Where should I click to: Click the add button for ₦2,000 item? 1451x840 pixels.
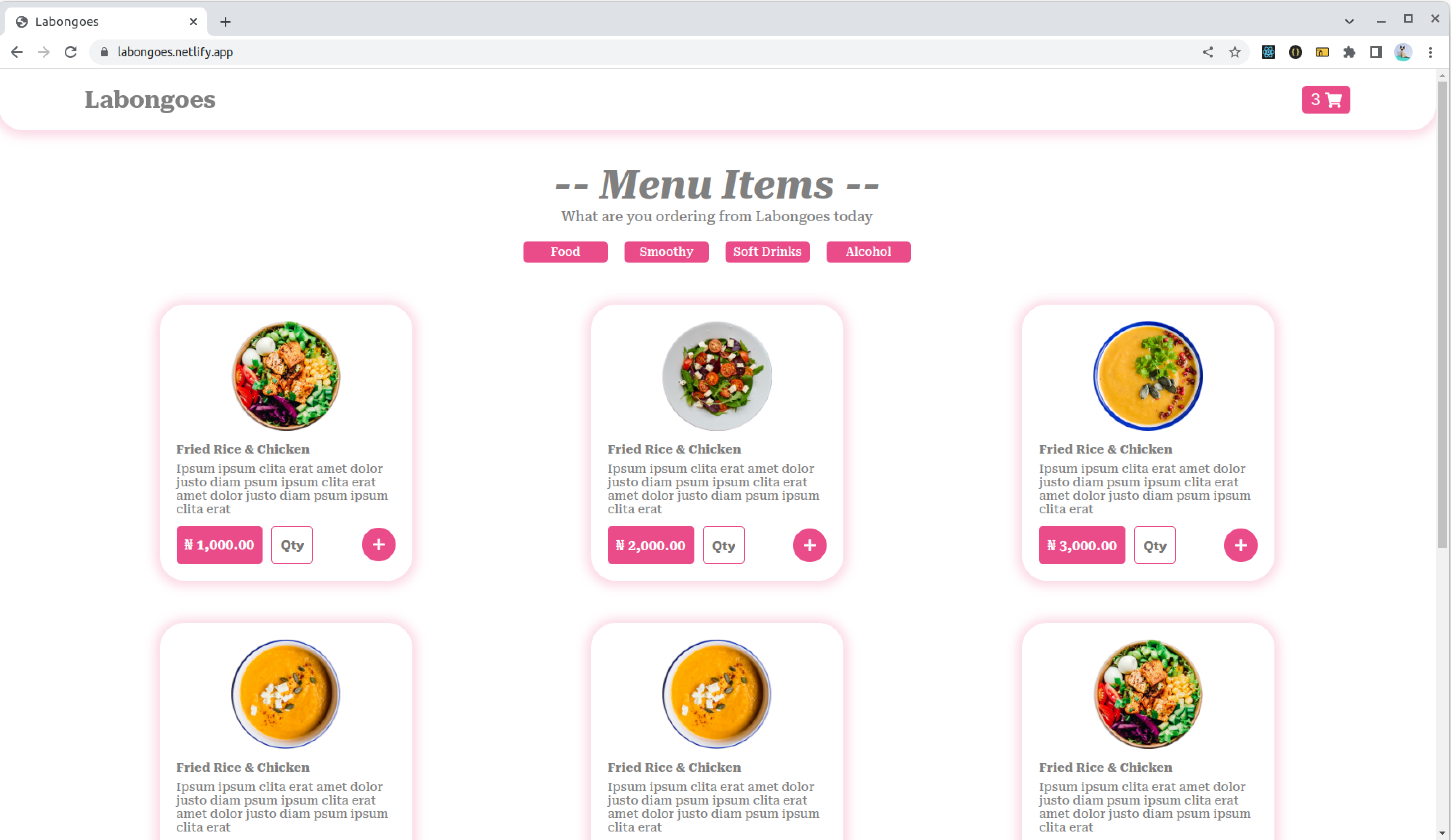(809, 545)
